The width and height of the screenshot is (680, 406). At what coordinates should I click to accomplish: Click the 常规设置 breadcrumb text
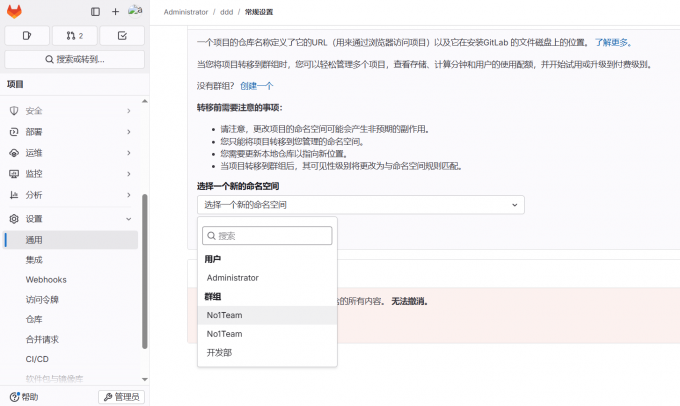coord(259,12)
